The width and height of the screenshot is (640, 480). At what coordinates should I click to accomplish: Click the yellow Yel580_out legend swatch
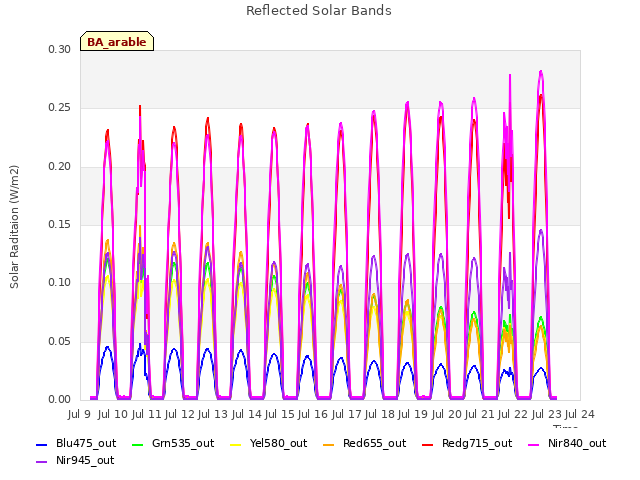point(236,444)
